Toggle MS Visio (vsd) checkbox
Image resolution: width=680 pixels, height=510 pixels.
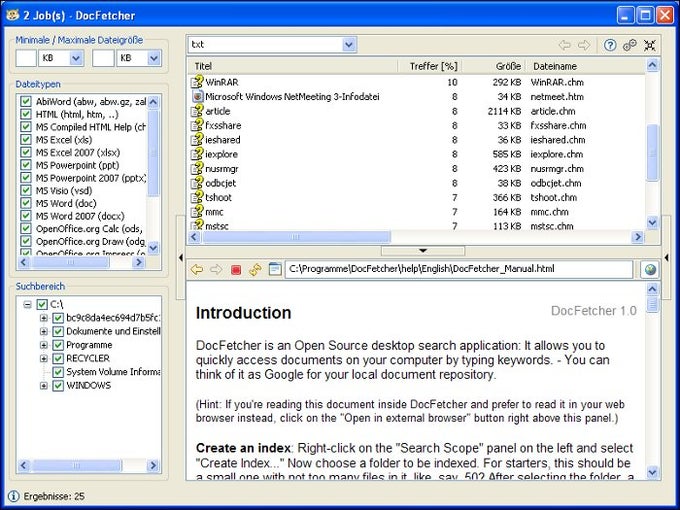tap(26, 190)
